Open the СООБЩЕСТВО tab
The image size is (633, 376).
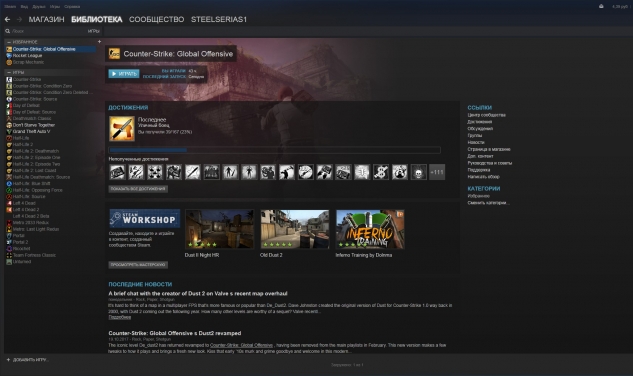pos(156,19)
